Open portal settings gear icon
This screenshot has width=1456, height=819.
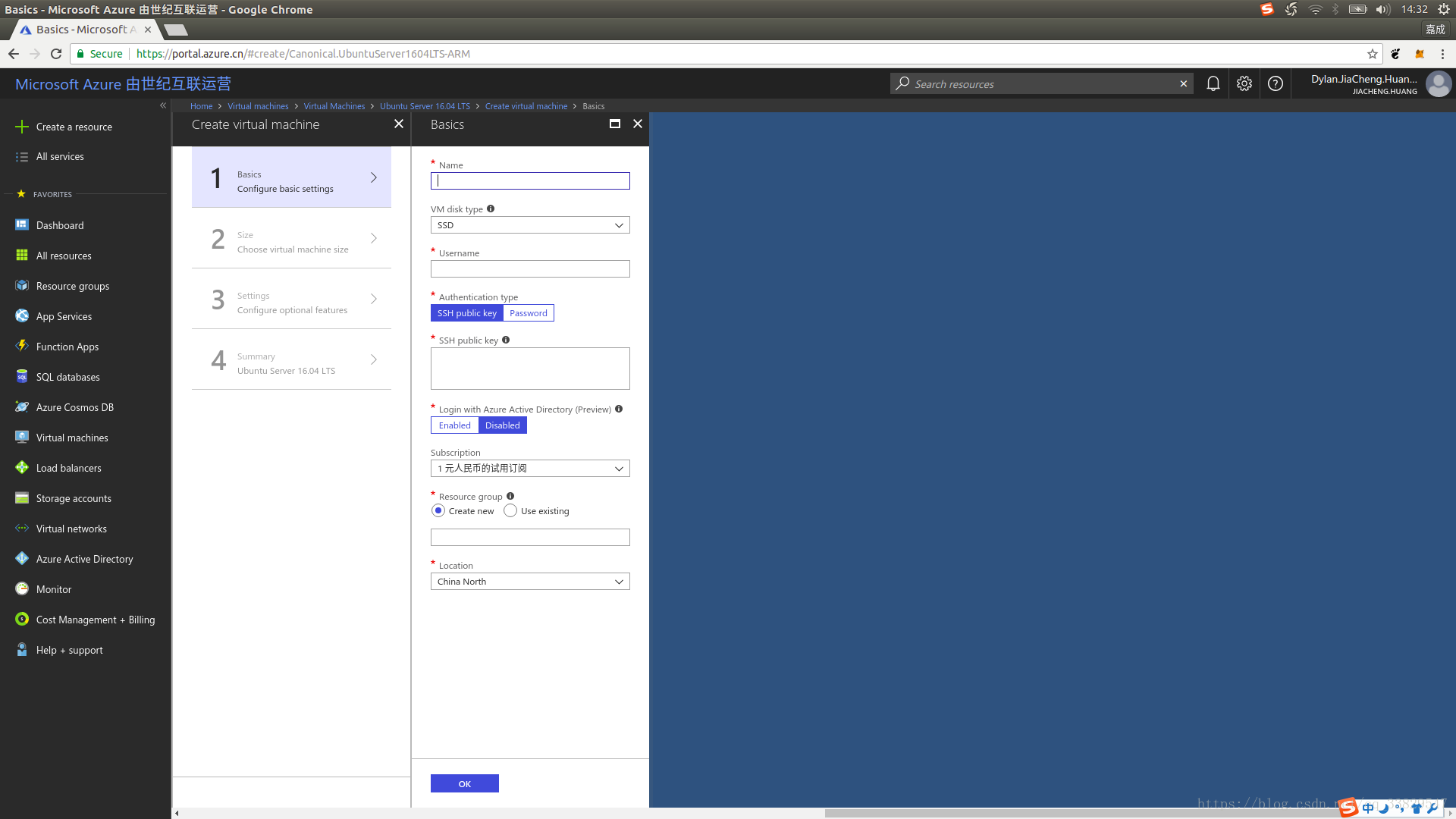point(1244,84)
